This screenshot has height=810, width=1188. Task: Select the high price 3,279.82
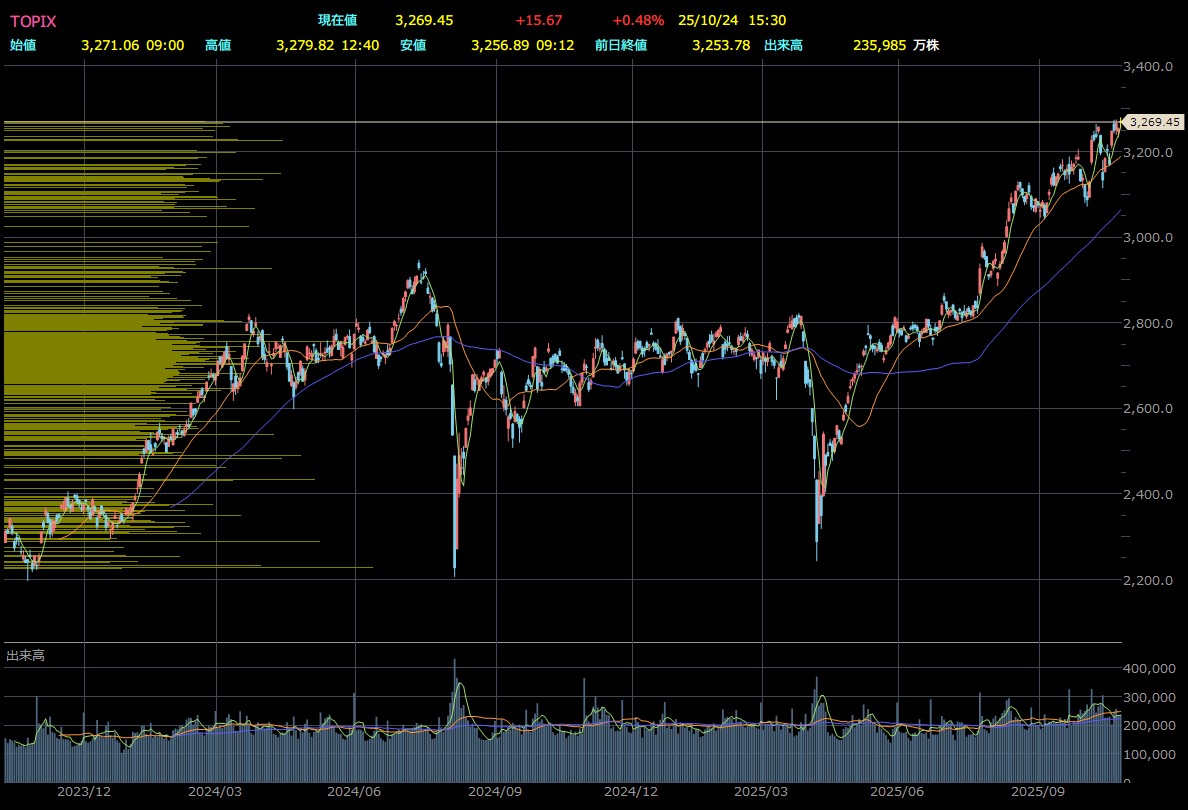(305, 45)
